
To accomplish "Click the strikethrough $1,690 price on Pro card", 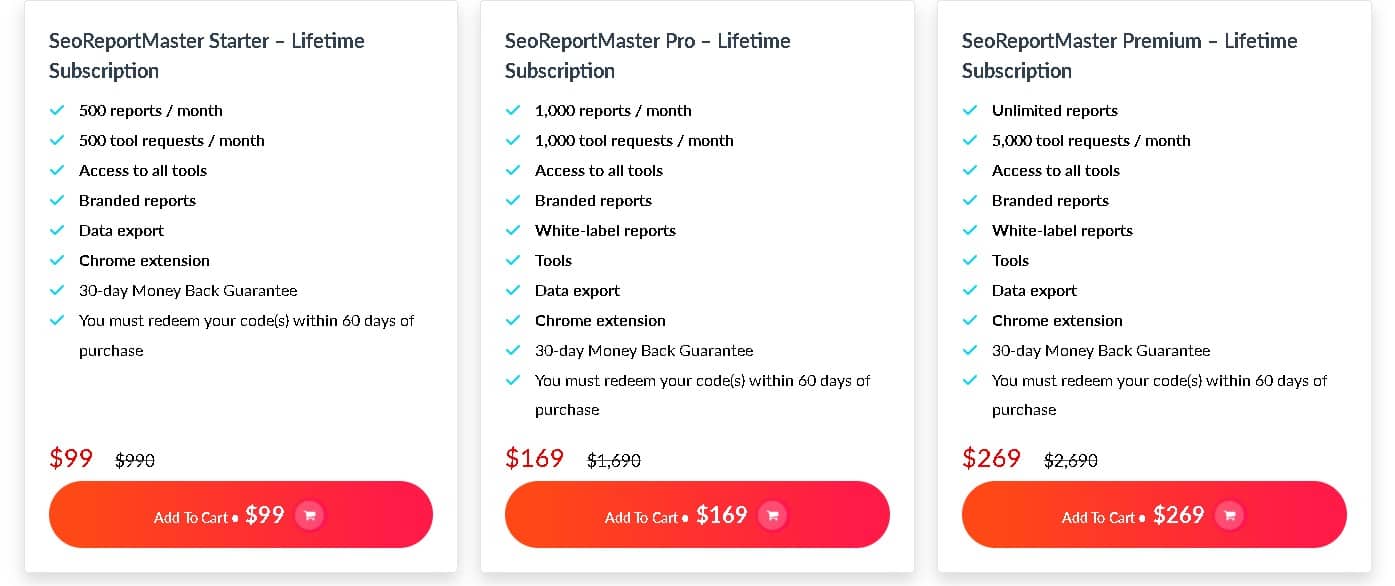I will pyautogui.click(x=613, y=461).
